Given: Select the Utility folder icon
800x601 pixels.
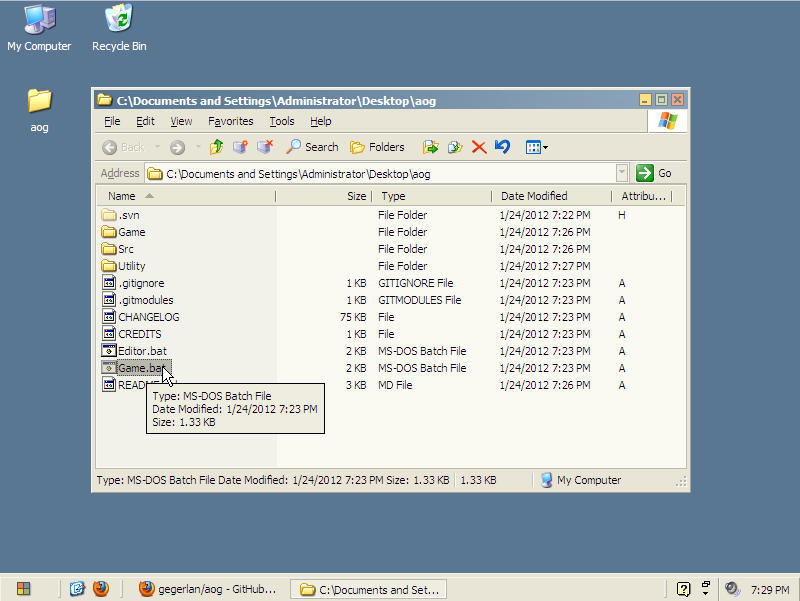Looking at the screenshot, I should click(x=109, y=266).
